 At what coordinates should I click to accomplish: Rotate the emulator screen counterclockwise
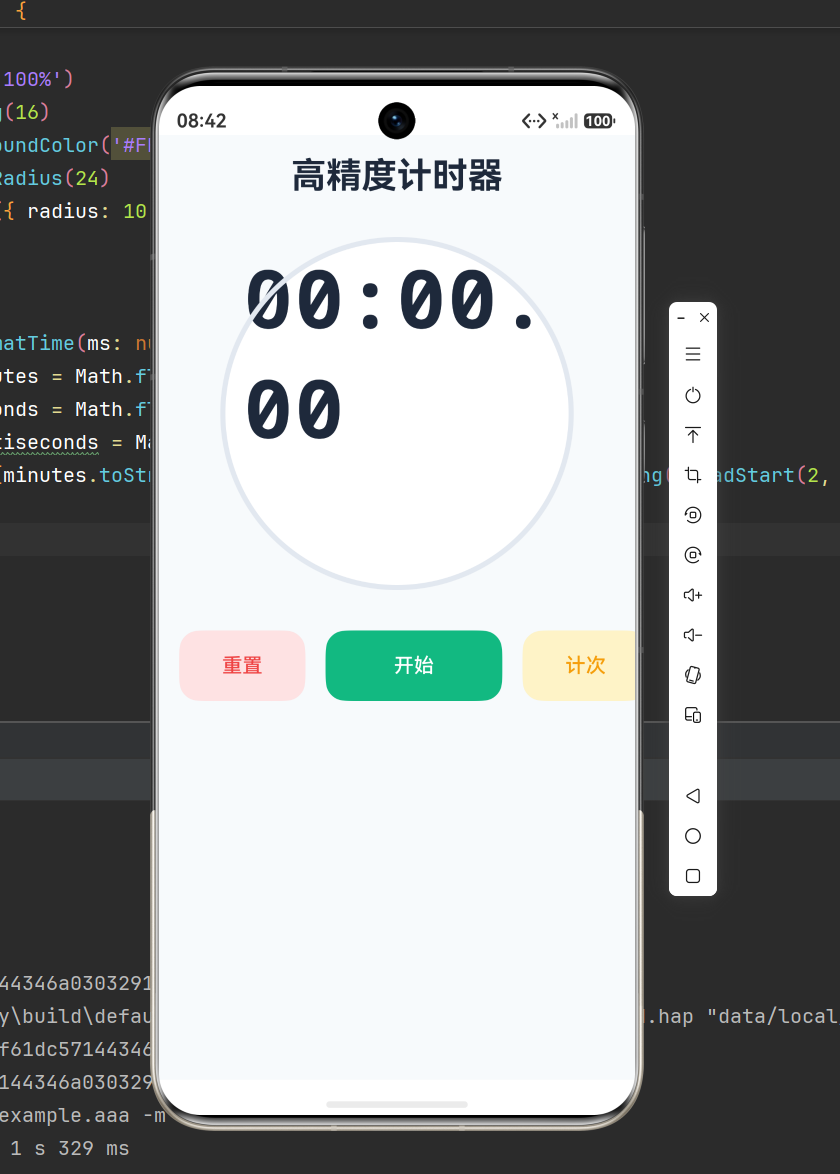(693, 515)
